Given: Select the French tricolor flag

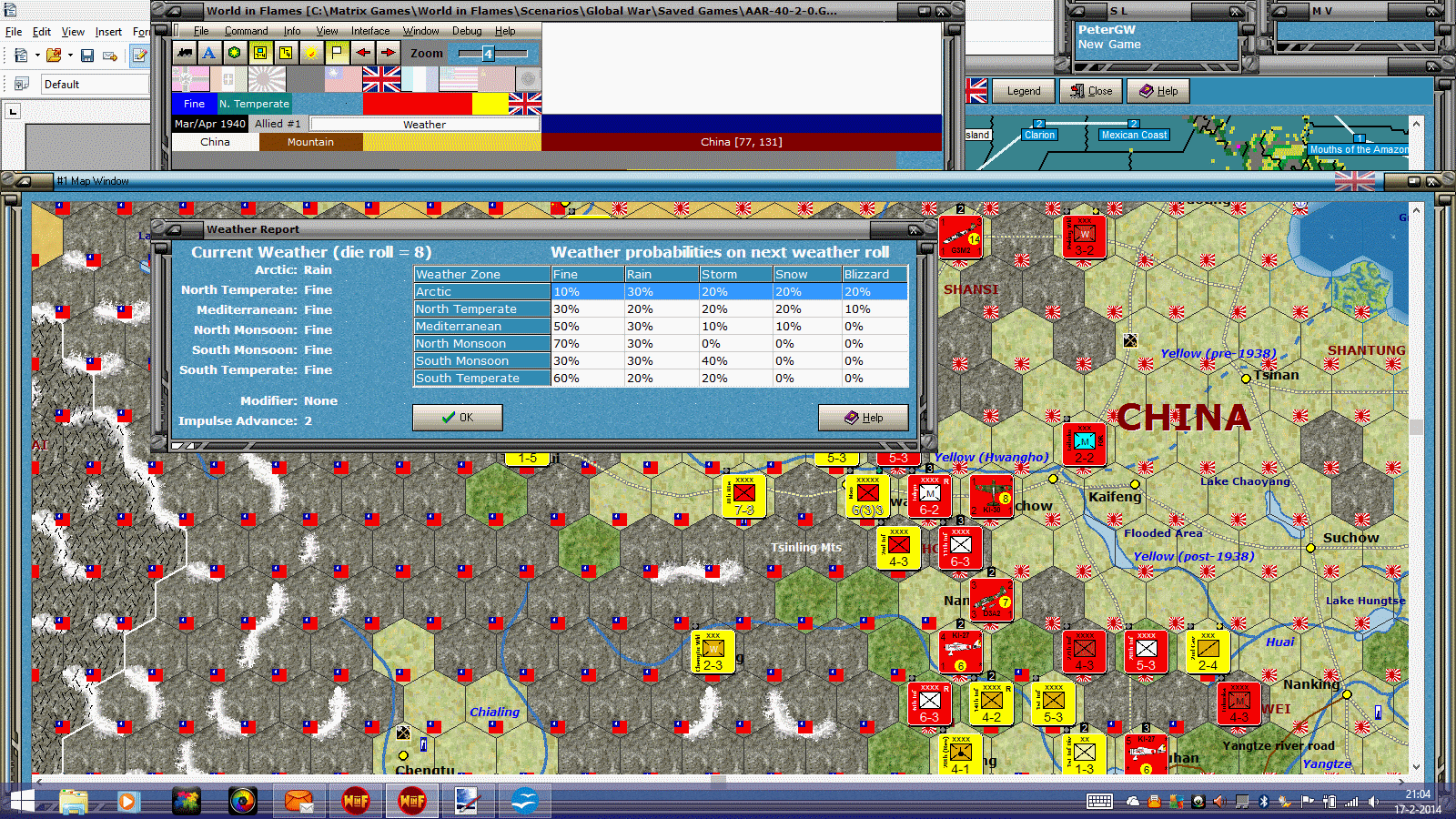Looking at the screenshot, I should (x=420, y=79).
